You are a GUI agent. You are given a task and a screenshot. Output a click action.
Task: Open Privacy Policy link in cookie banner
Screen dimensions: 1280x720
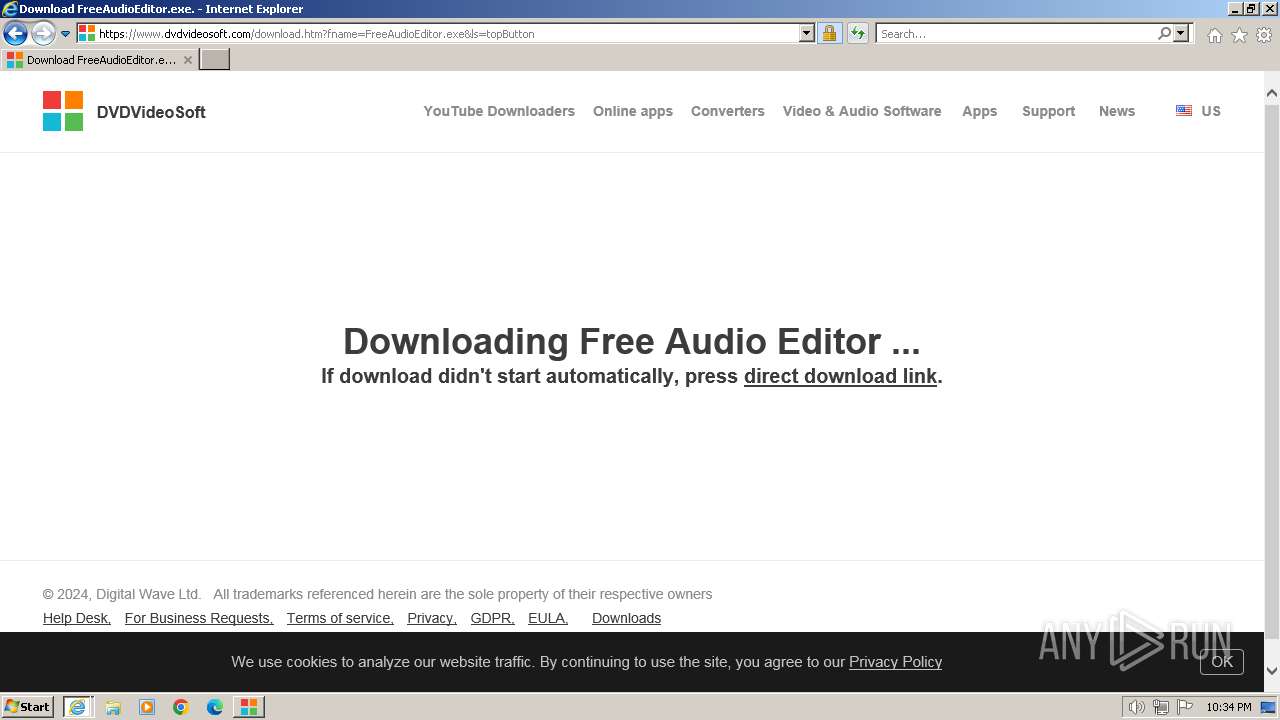[x=896, y=662]
